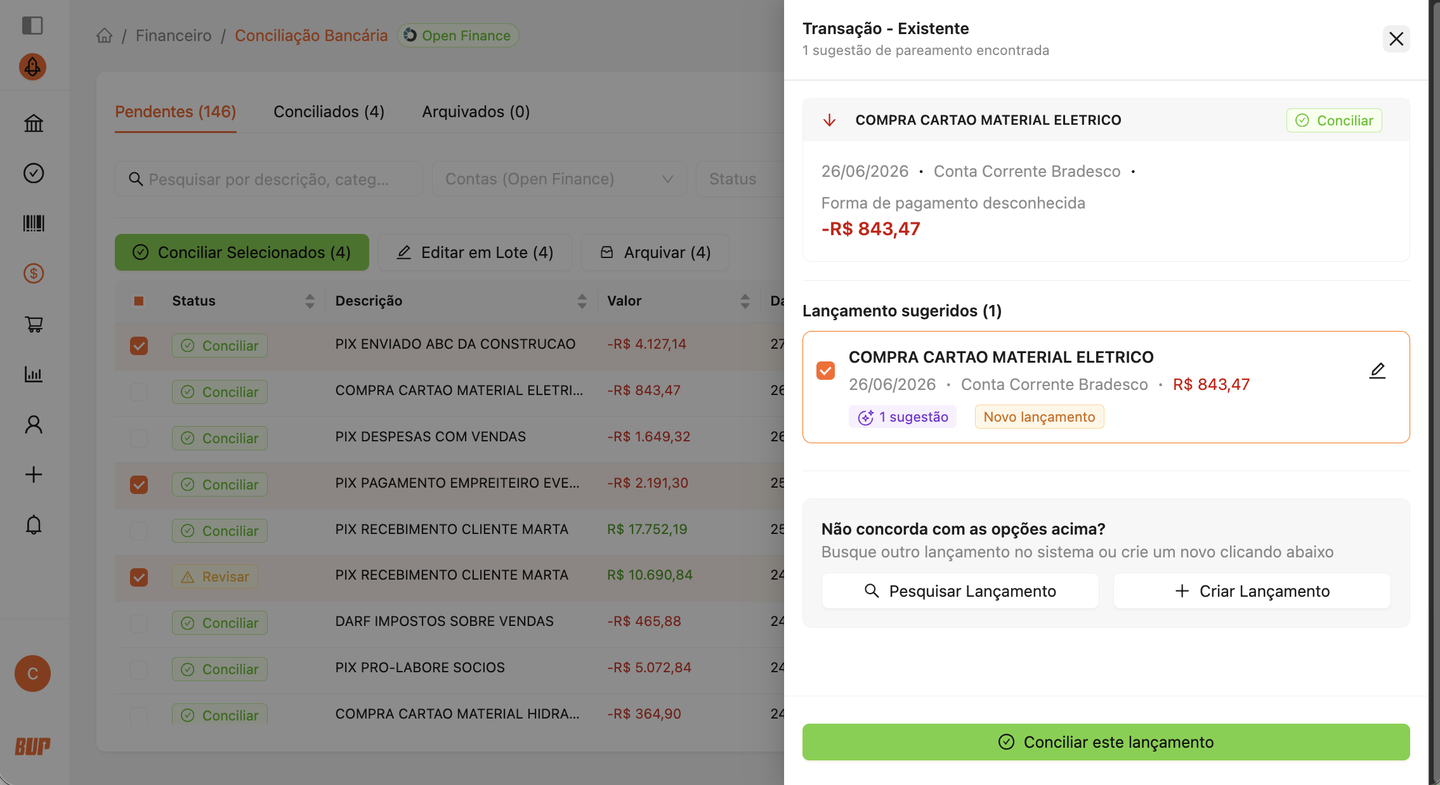1440x785 pixels.
Task: Uncheck the suggested lançamento COMPRA CARTAO checkbox
Action: (x=826, y=371)
